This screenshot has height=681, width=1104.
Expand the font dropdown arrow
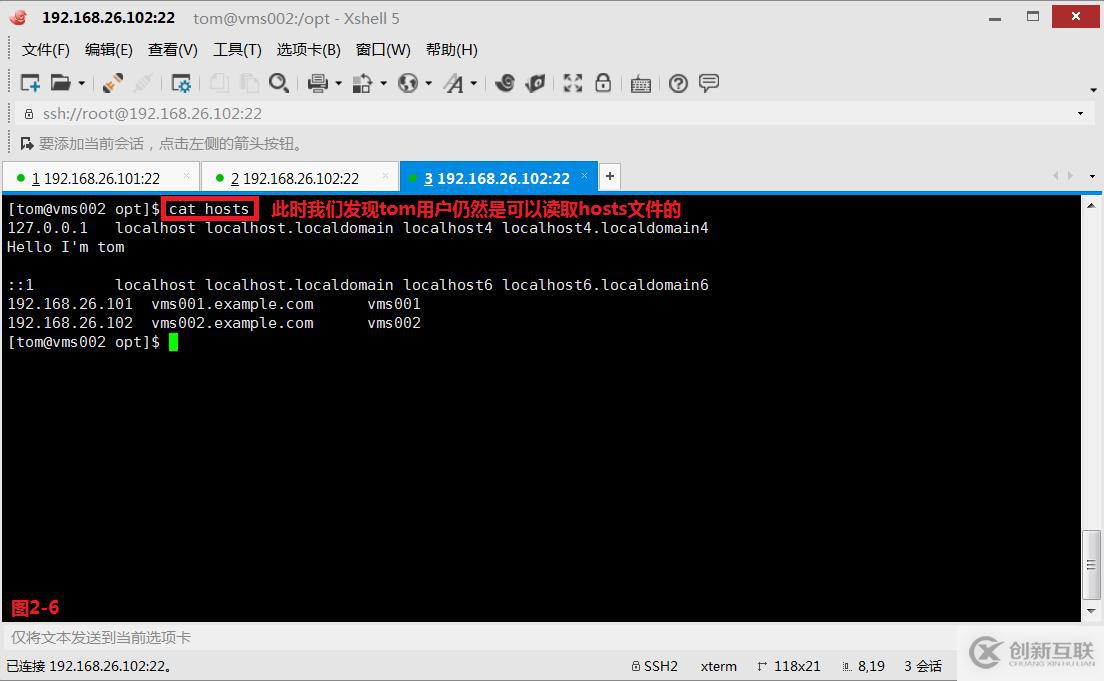(474, 84)
